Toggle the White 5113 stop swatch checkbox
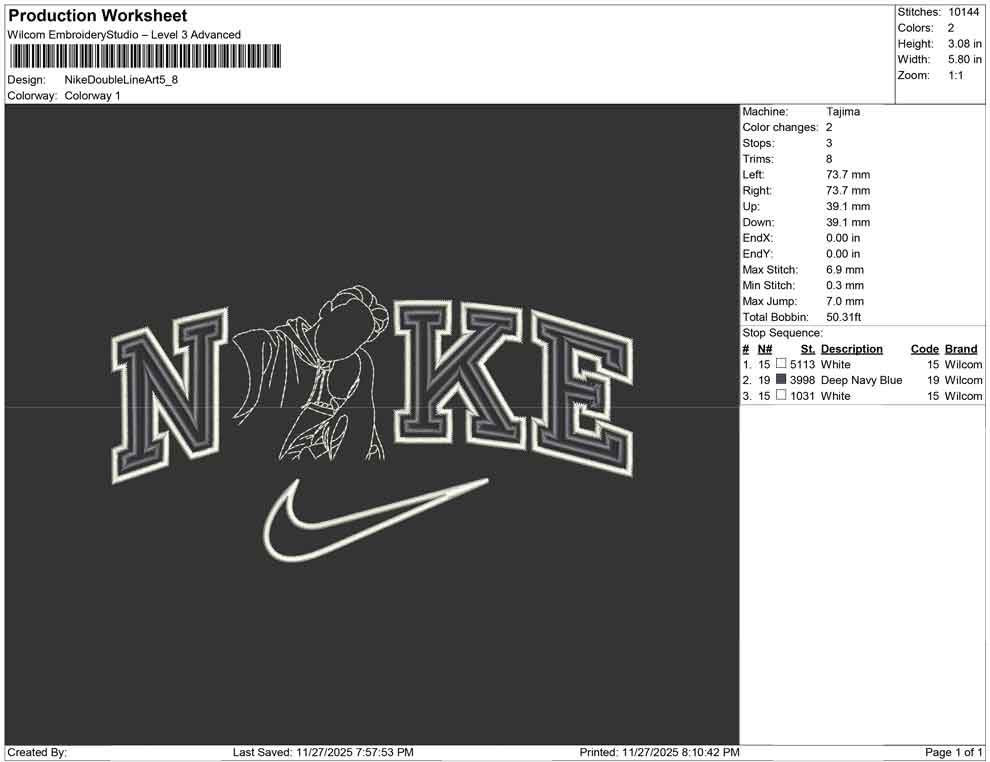This screenshot has width=990, height=762. (x=782, y=364)
